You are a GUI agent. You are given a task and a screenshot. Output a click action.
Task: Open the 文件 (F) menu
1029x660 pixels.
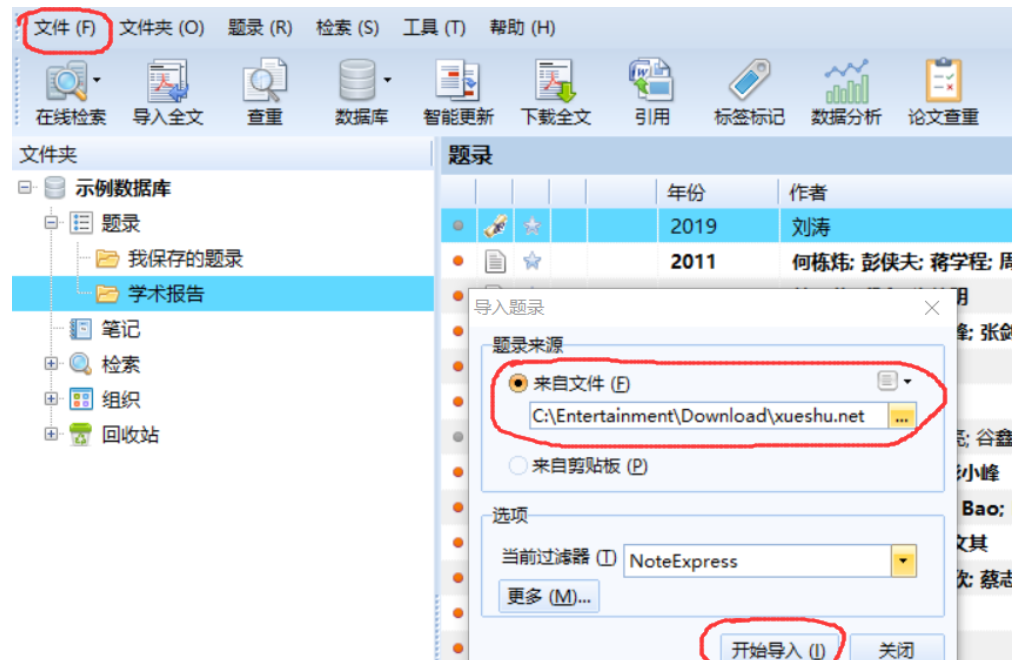[x=64, y=28]
